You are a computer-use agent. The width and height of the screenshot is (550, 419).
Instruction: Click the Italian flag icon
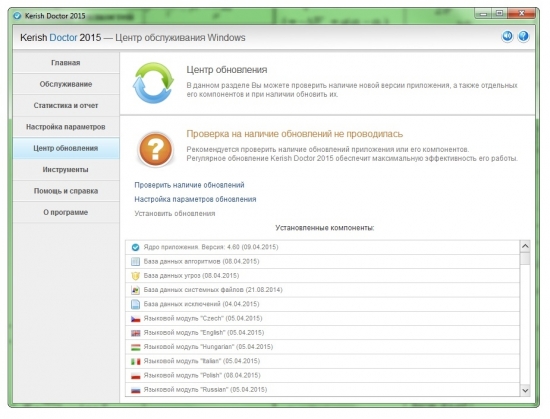point(135,361)
